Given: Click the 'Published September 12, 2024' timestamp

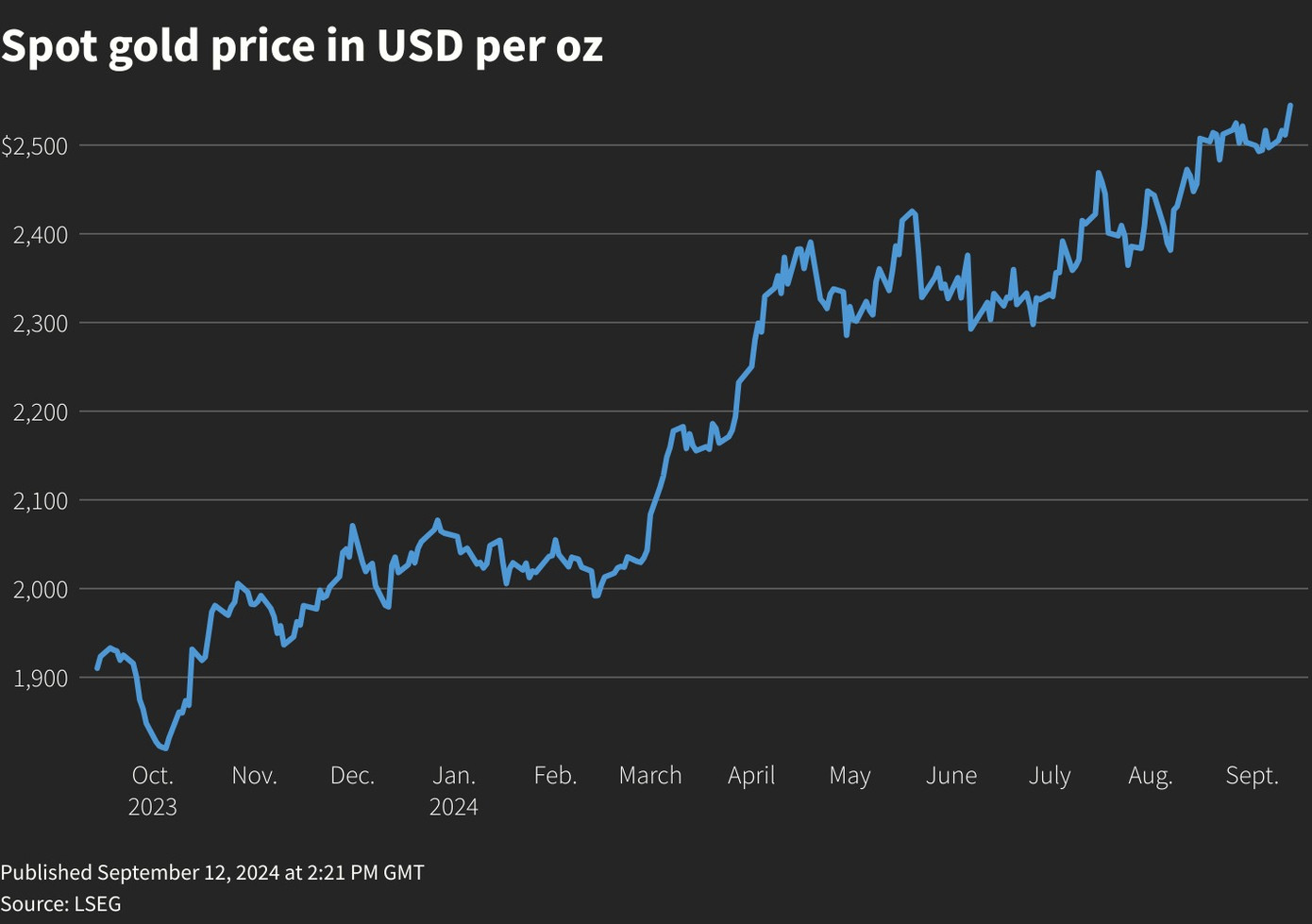Looking at the screenshot, I should click(x=212, y=872).
